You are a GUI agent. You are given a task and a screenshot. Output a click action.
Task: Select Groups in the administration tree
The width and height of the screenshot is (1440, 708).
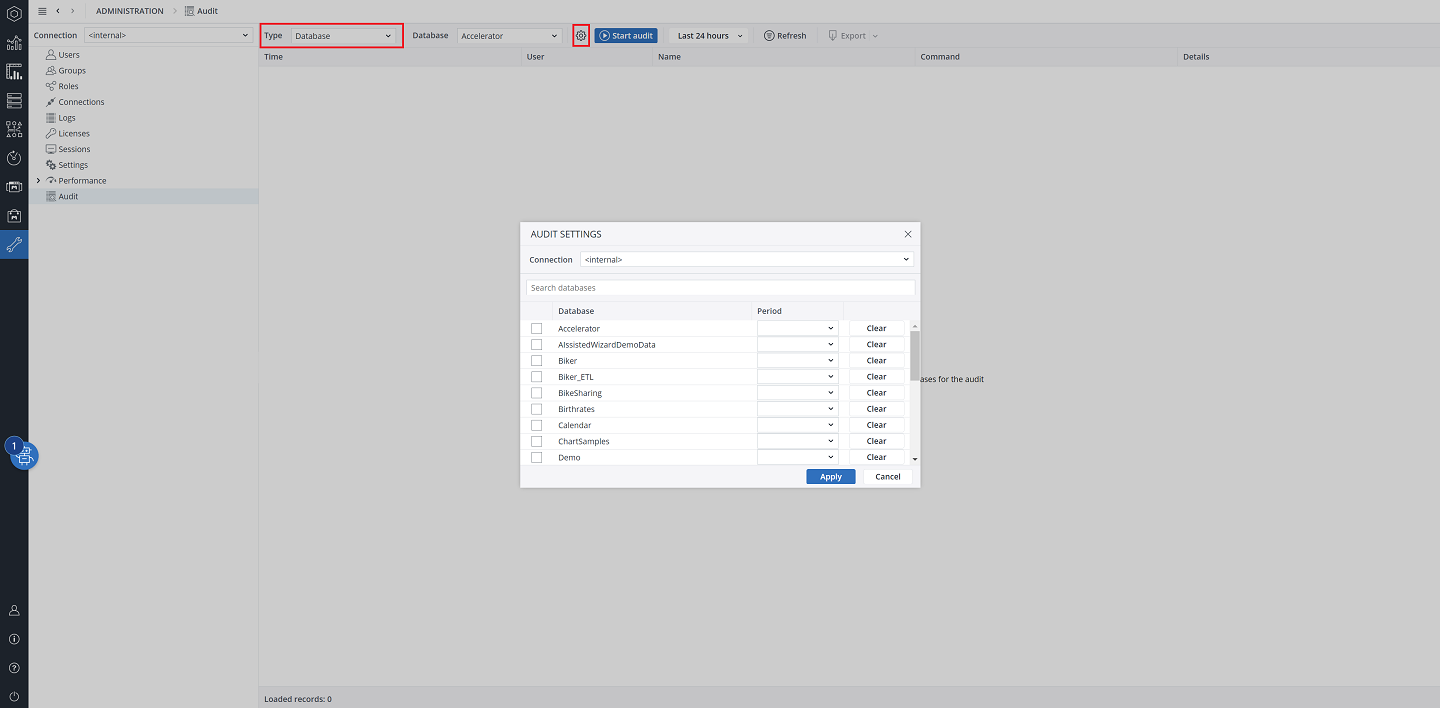point(72,71)
